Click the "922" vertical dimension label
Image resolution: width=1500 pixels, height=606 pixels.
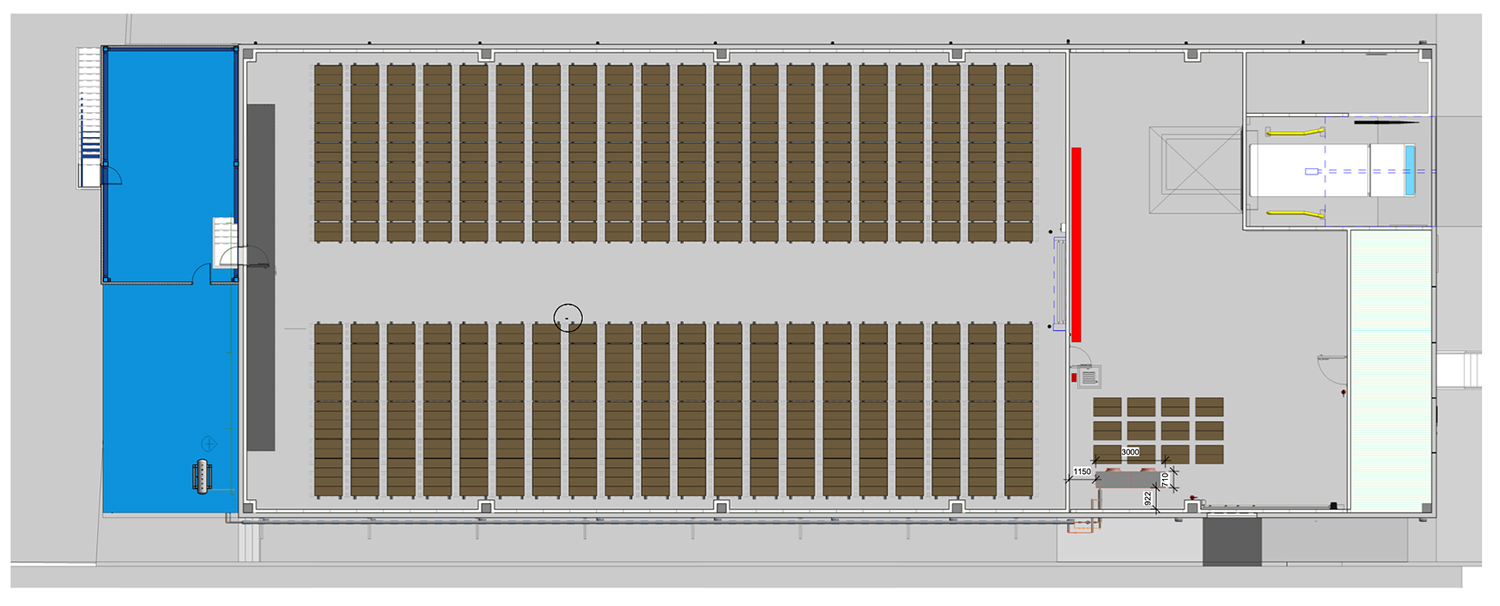point(1149,497)
